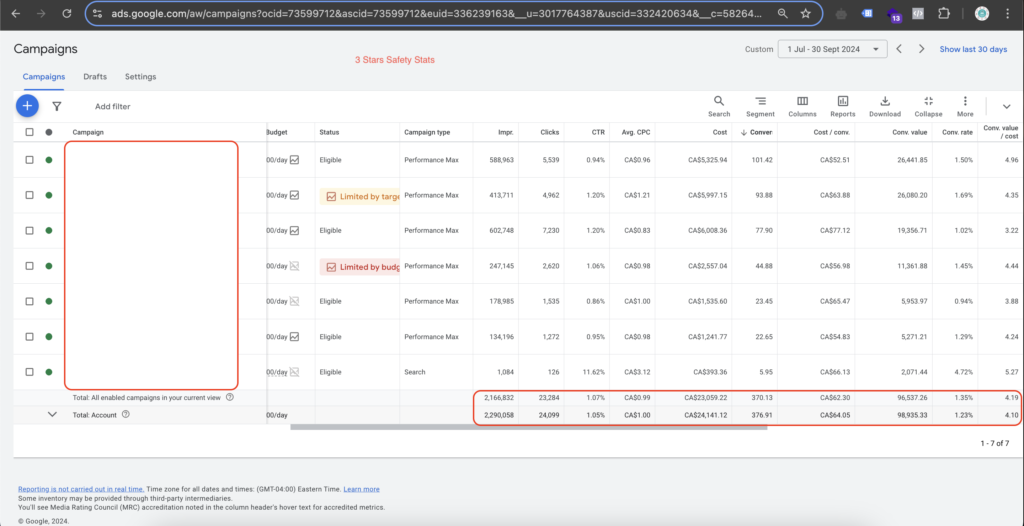Open the date range dropdown
The height and width of the screenshot is (526, 1024).
pos(833,49)
